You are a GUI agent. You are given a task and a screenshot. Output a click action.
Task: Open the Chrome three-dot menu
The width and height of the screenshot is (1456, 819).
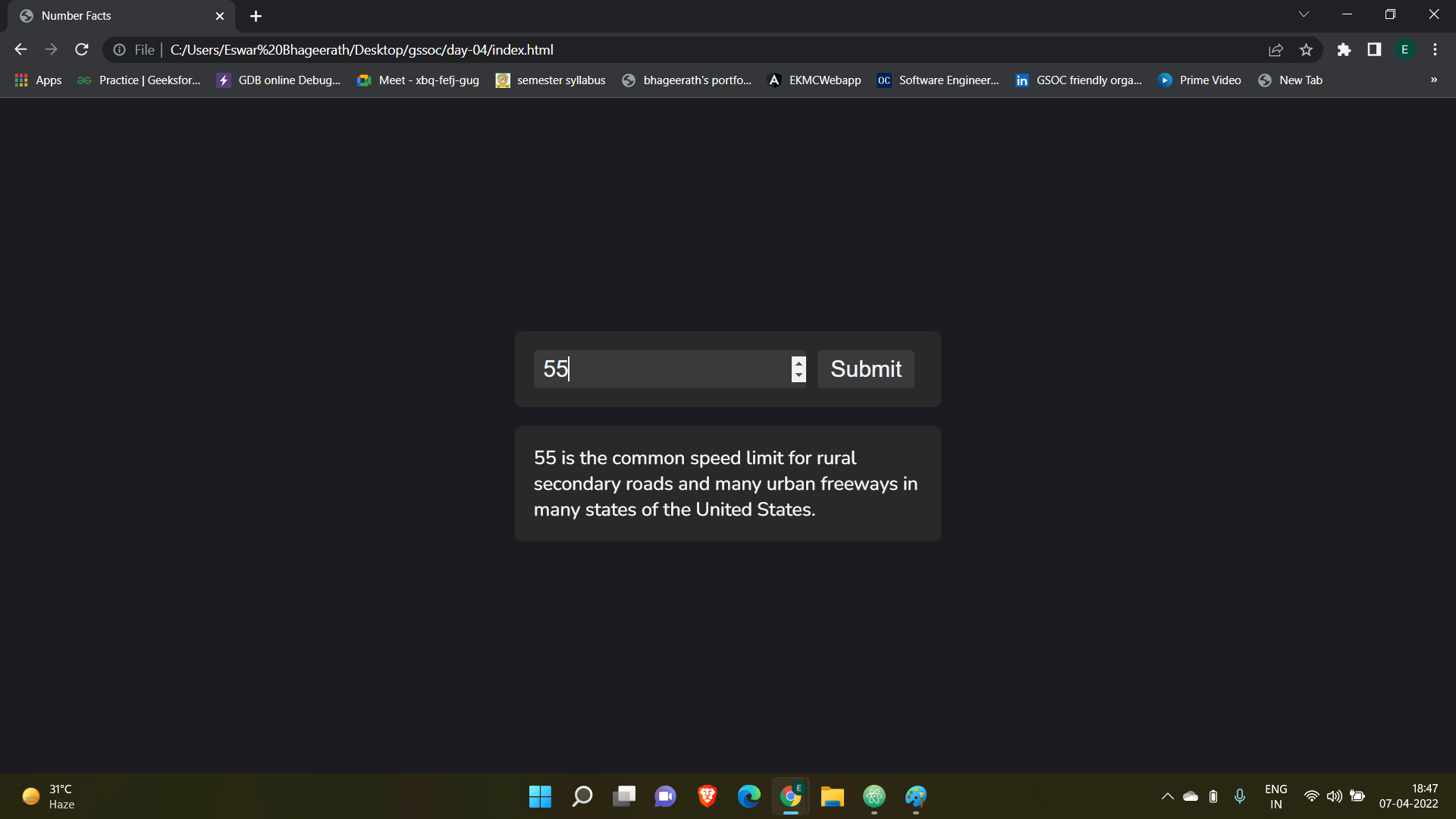pyautogui.click(x=1435, y=50)
